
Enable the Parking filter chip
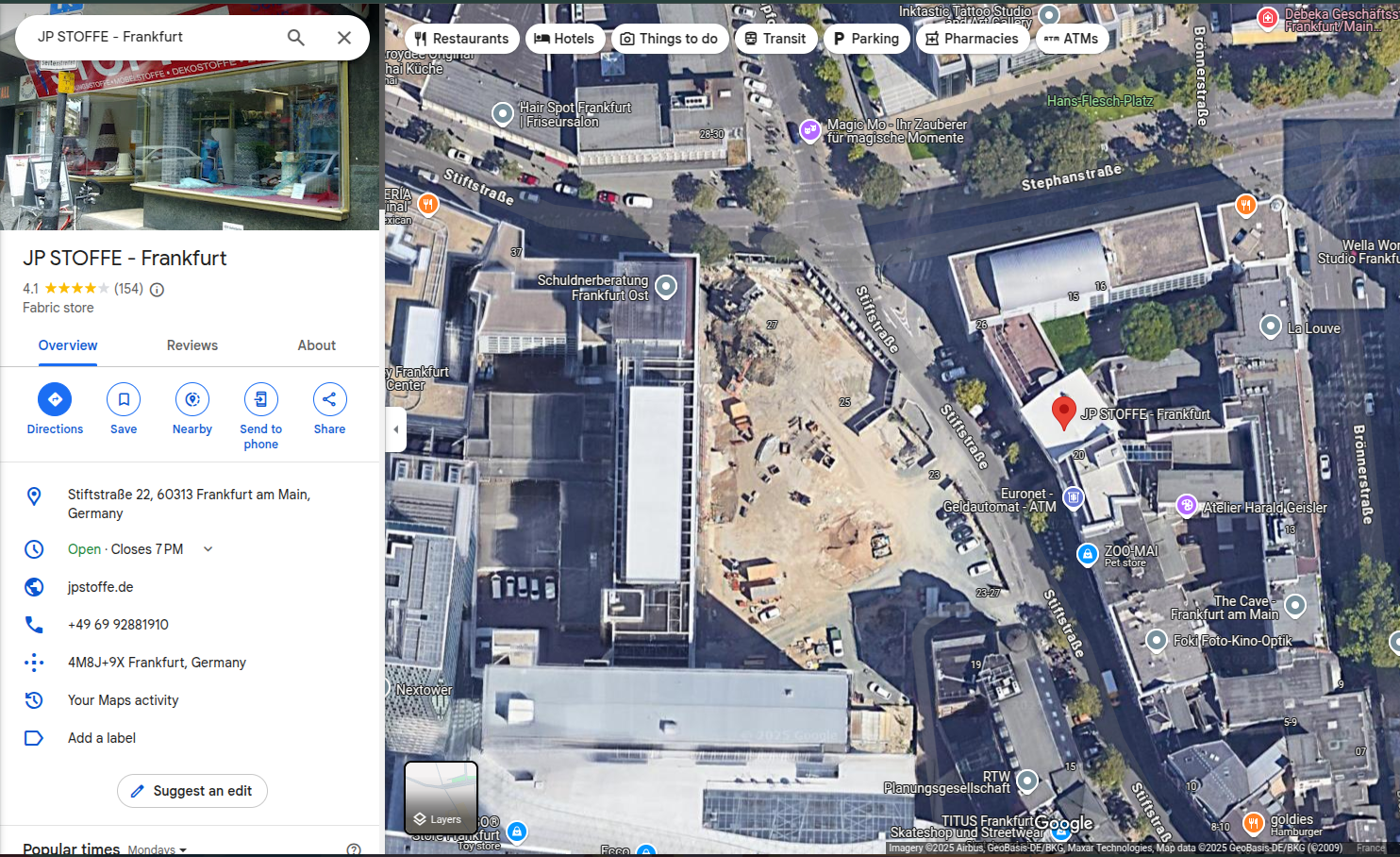[x=866, y=39]
